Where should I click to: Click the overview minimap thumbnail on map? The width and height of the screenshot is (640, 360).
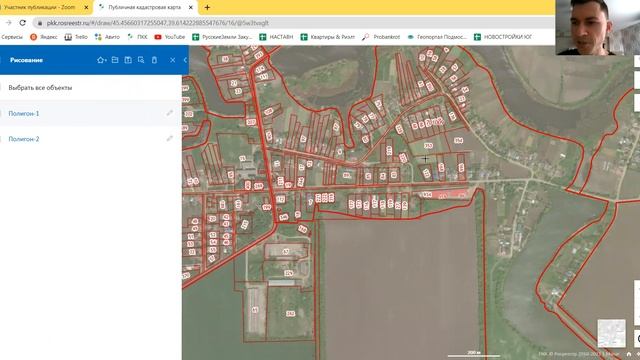[611, 333]
